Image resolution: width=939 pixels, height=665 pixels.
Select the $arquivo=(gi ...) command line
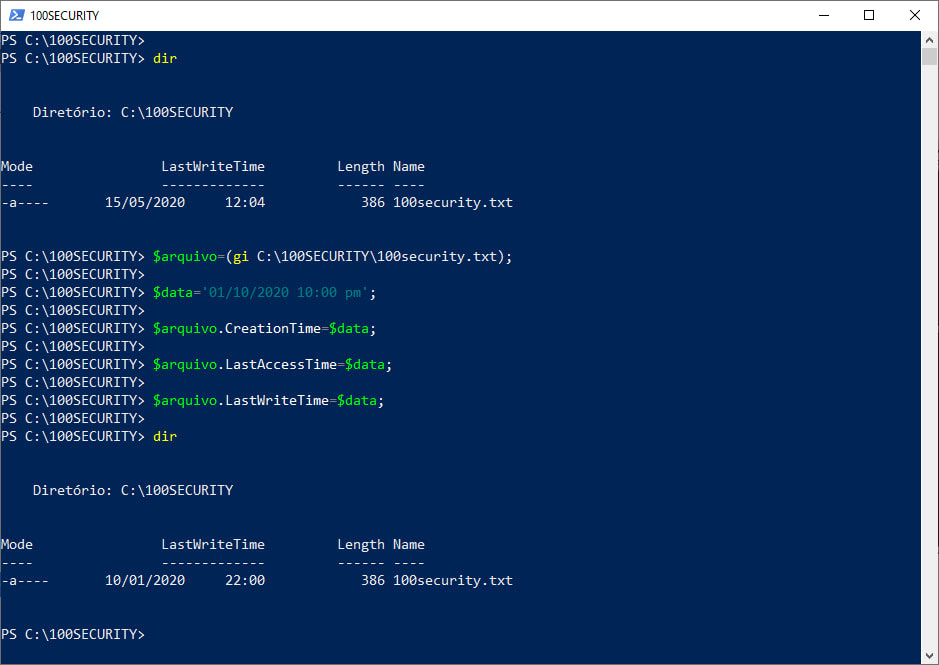[335, 256]
